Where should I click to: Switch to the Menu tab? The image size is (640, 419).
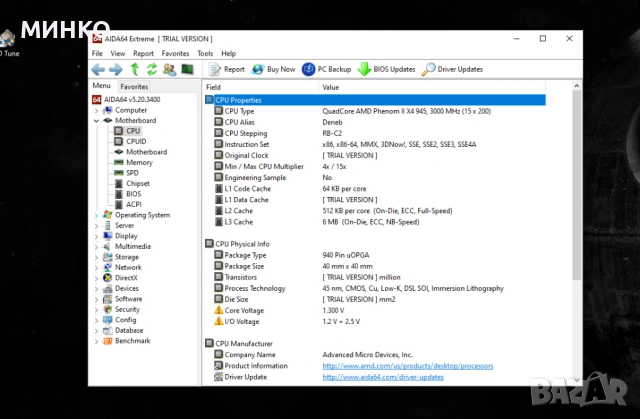coord(101,86)
